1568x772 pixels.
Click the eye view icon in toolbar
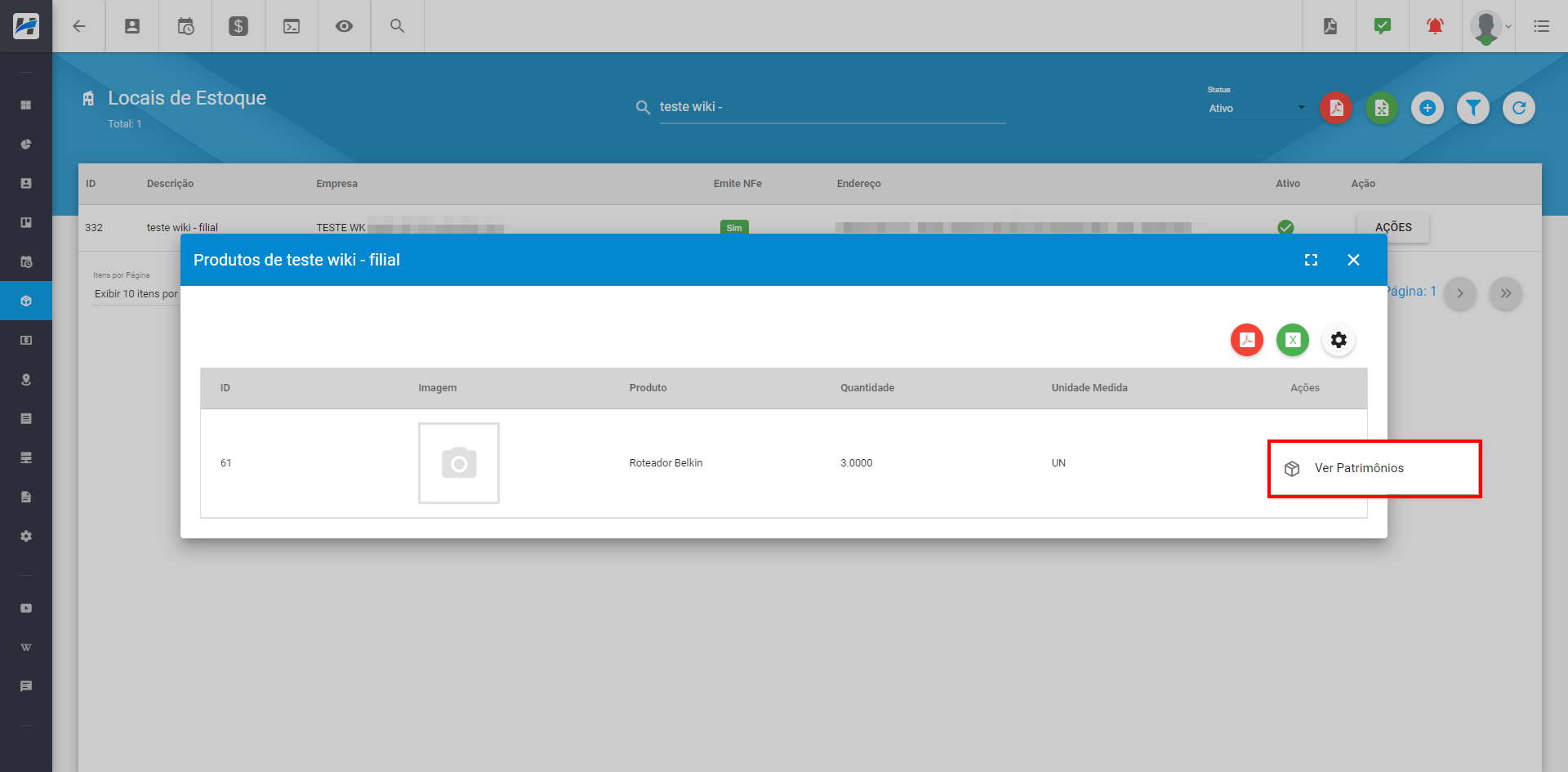[x=345, y=26]
